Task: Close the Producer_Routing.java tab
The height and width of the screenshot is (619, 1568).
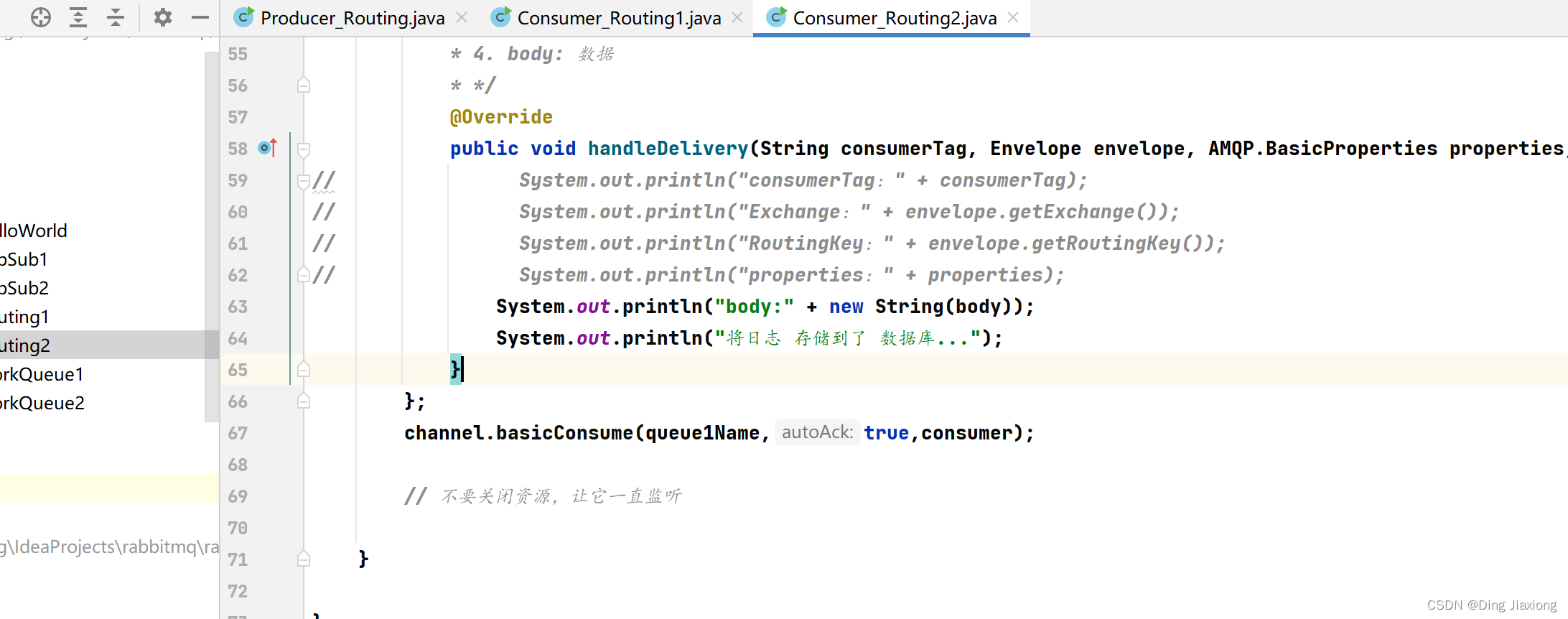Action: coord(462,17)
